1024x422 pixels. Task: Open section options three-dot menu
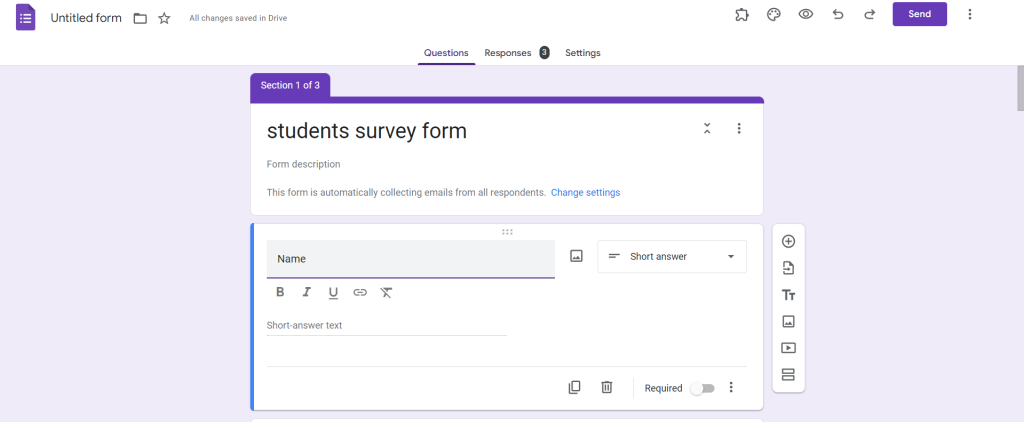pos(739,129)
